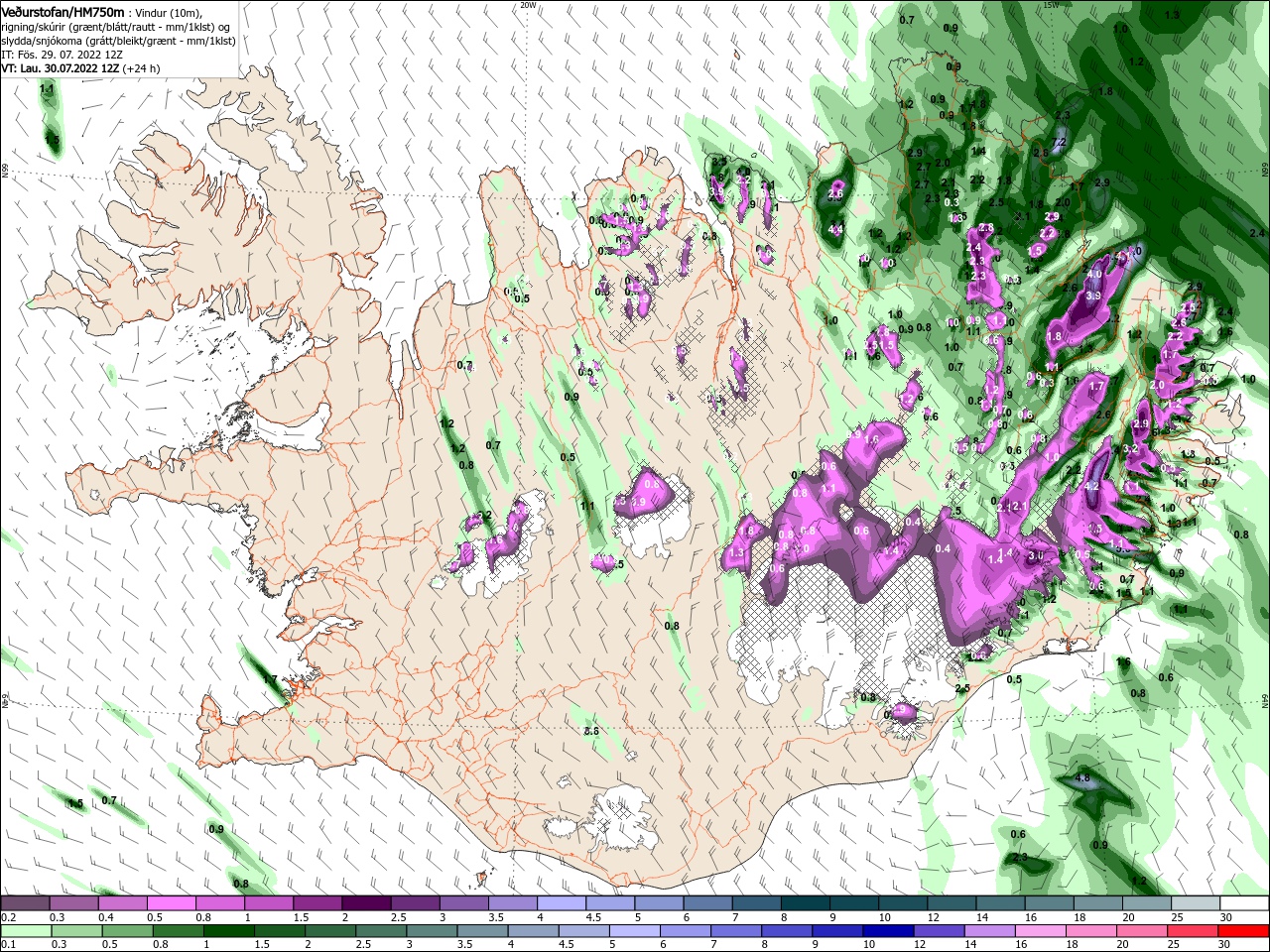Image resolution: width=1270 pixels, height=952 pixels.
Task: Click the light pink swatch between 16 and 18, bottom row
Action: pyautogui.click(x=1039, y=930)
